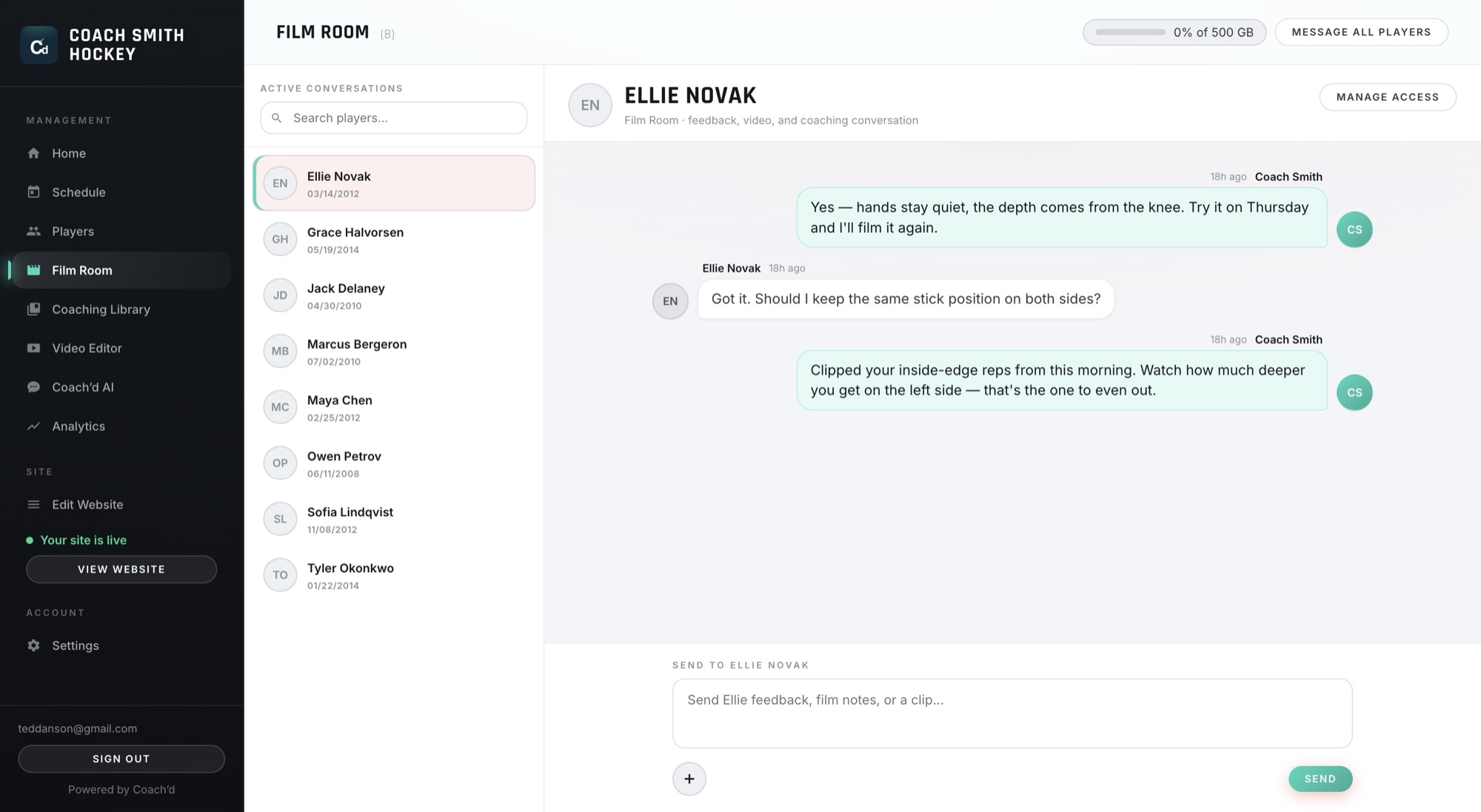Click the Coach'd logo in sidebar
Image resolution: width=1481 pixels, height=812 pixels.
click(39, 45)
